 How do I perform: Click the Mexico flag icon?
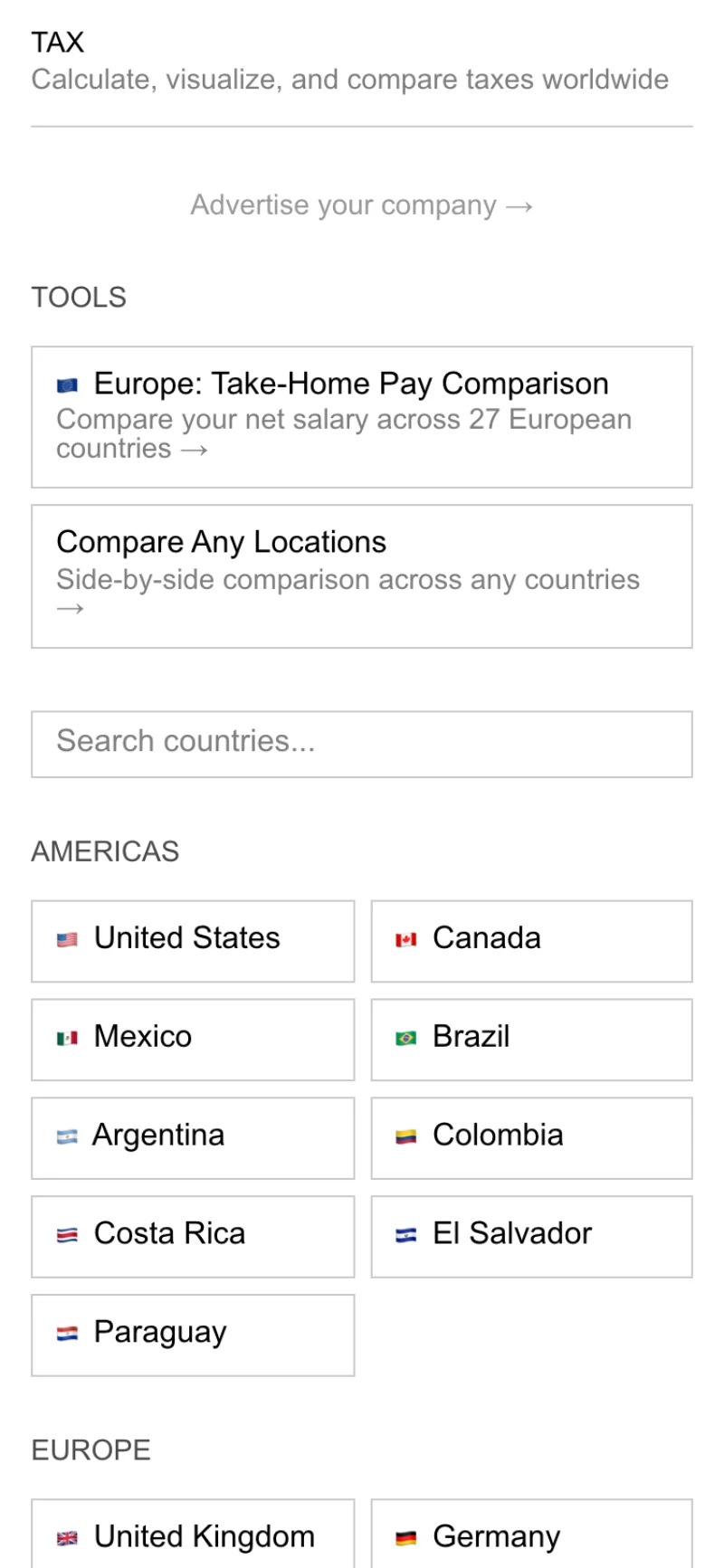pos(67,1039)
